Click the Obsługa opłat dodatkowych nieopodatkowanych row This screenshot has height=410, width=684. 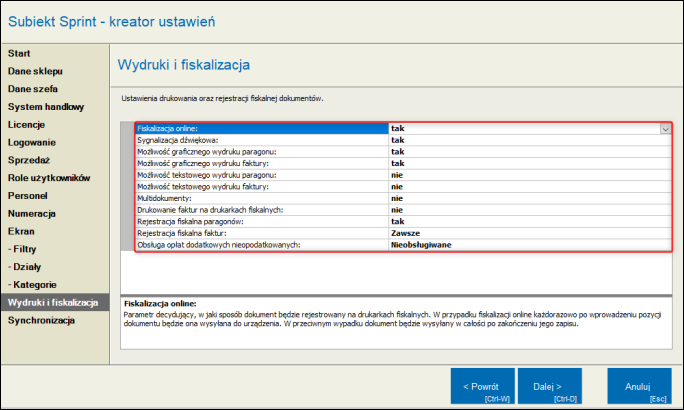pyautogui.click(x=261, y=244)
